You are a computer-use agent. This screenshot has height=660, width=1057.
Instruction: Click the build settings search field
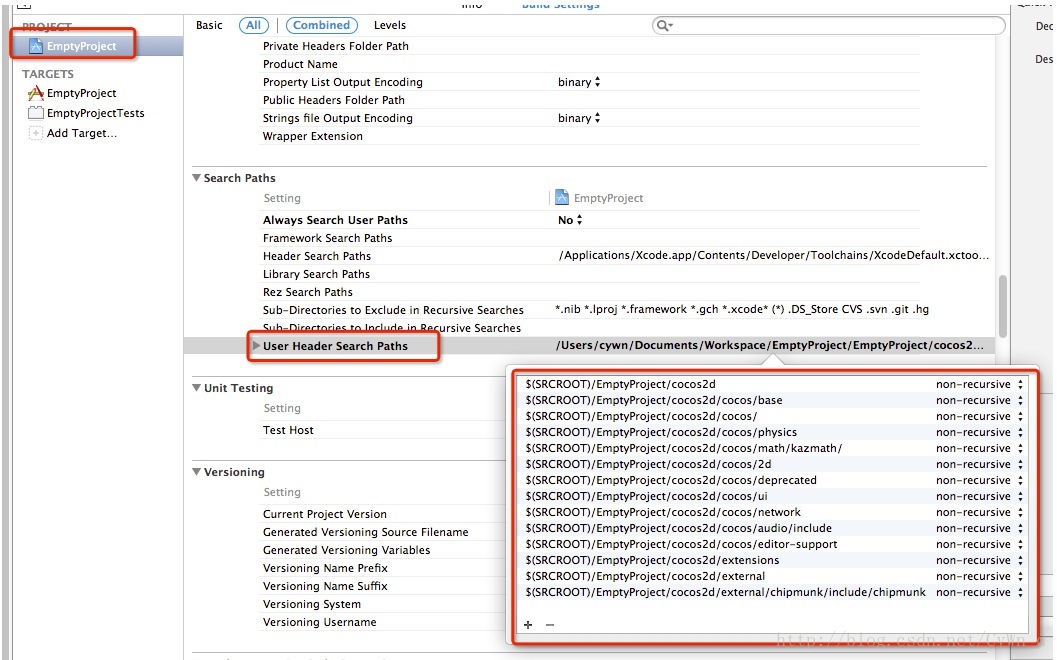pyautogui.click(x=828, y=26)
